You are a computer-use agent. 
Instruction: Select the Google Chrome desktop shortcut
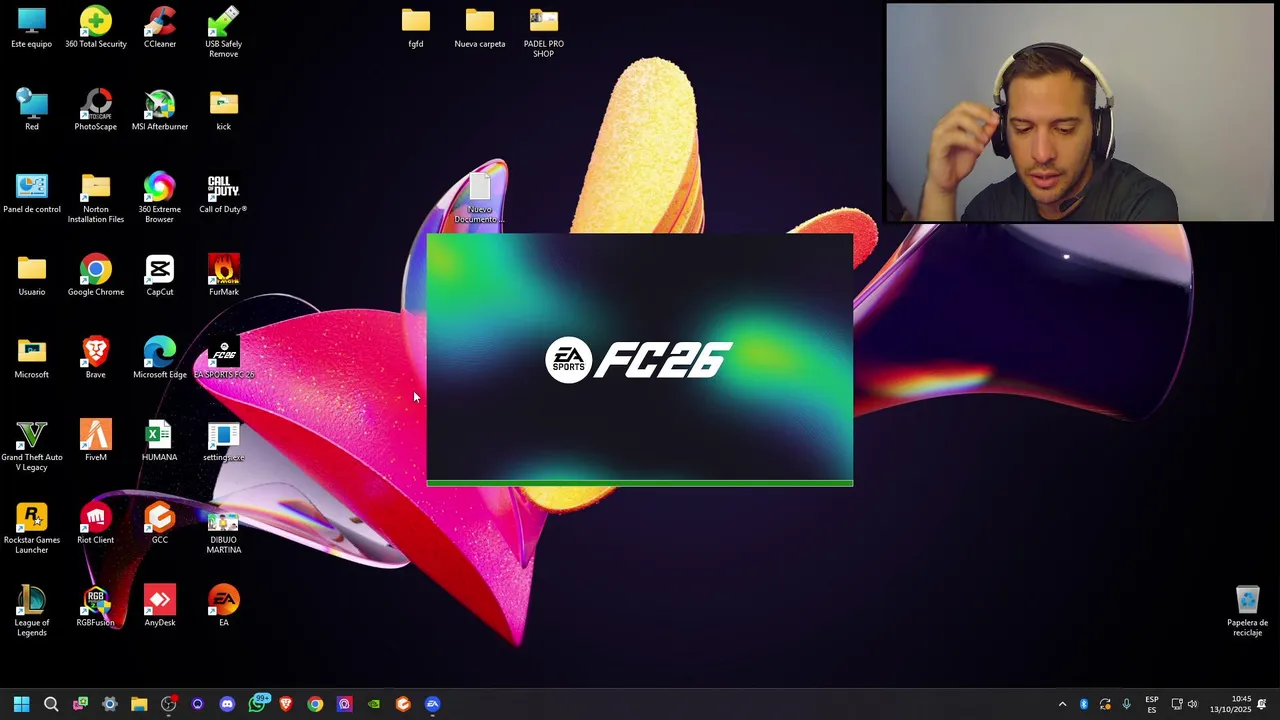coord(96,276)
